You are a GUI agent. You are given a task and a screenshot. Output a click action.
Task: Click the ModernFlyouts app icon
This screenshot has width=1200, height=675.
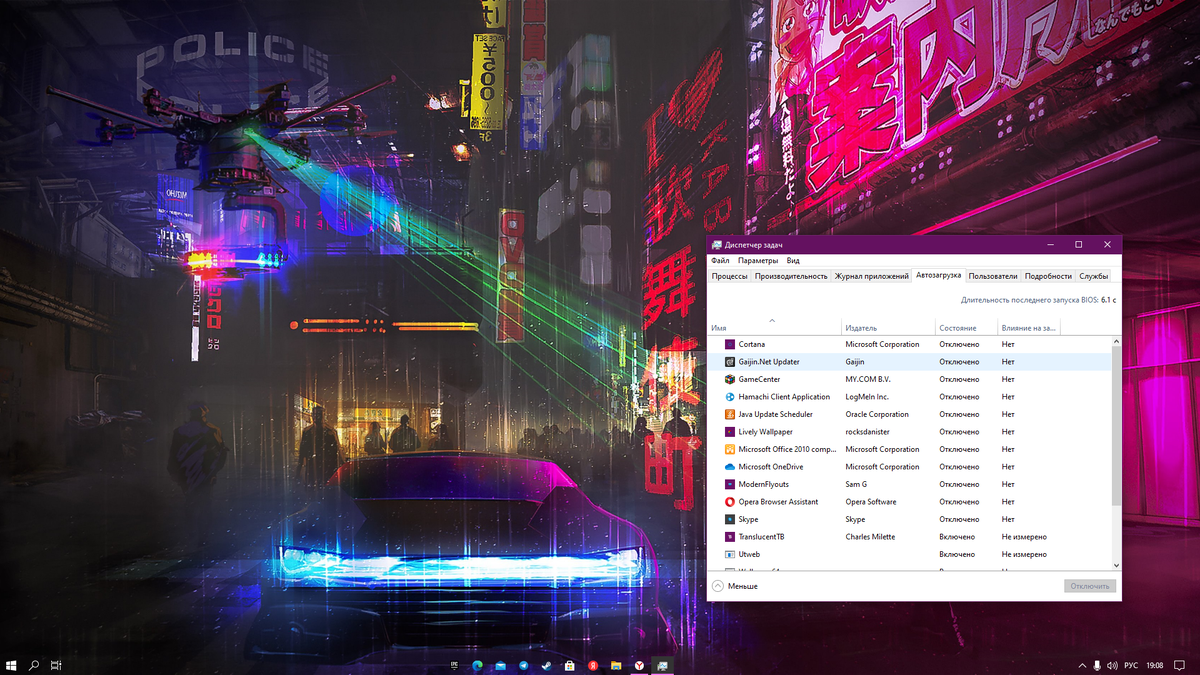click(730, 484)
